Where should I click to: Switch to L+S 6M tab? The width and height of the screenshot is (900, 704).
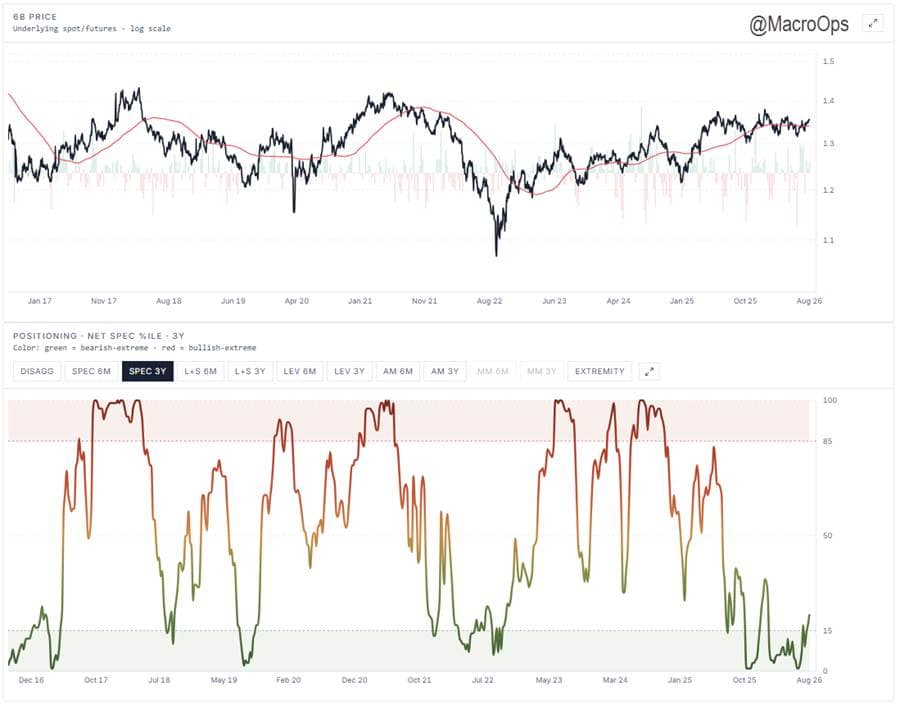tap(200, 371)
